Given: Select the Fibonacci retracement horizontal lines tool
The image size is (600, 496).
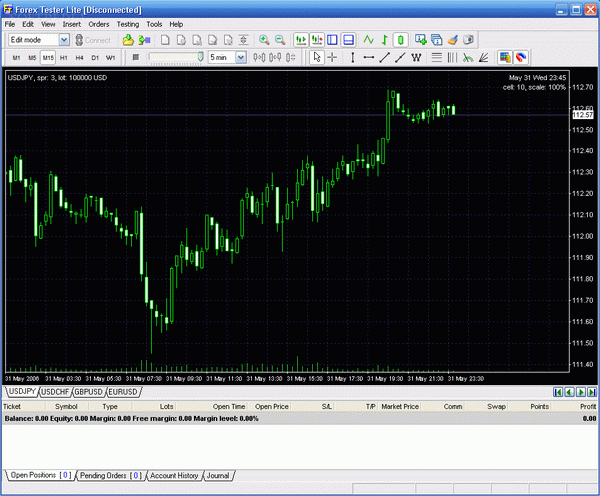Looking at the screenshot, I should tap(437, 57).
